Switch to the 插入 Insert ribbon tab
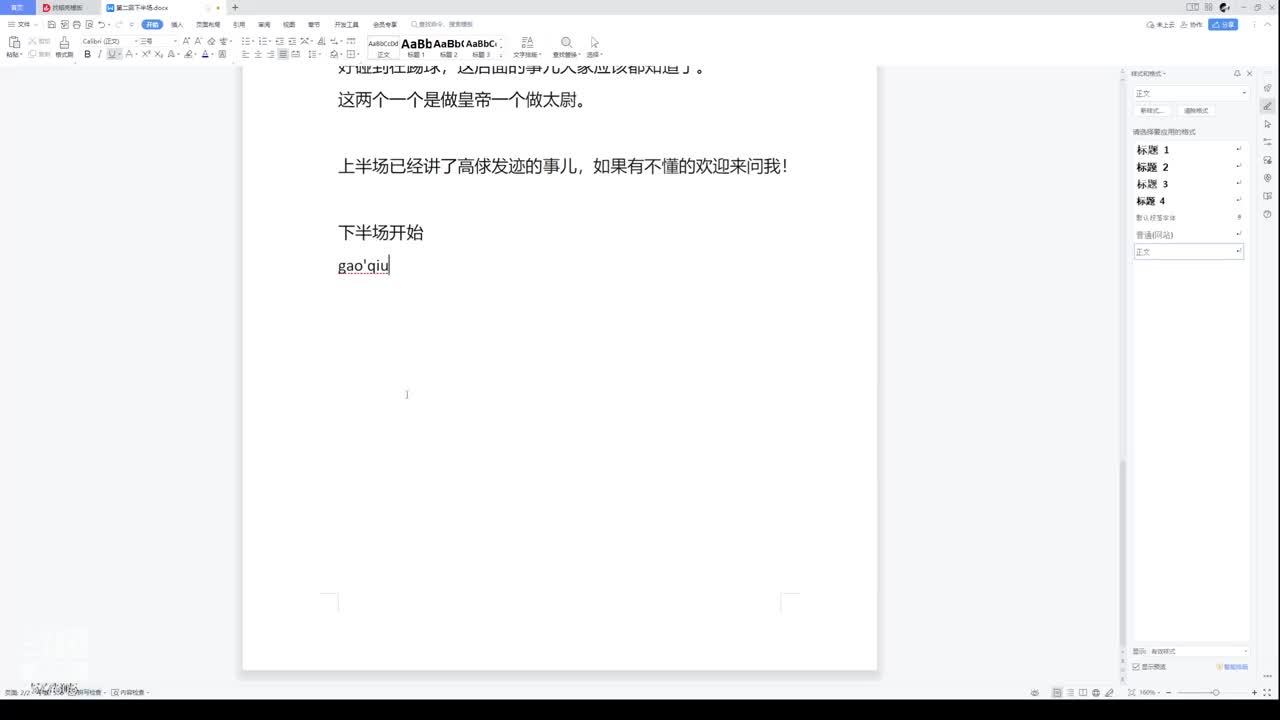This screenshot has height=720, width=1280. (177, 24)
